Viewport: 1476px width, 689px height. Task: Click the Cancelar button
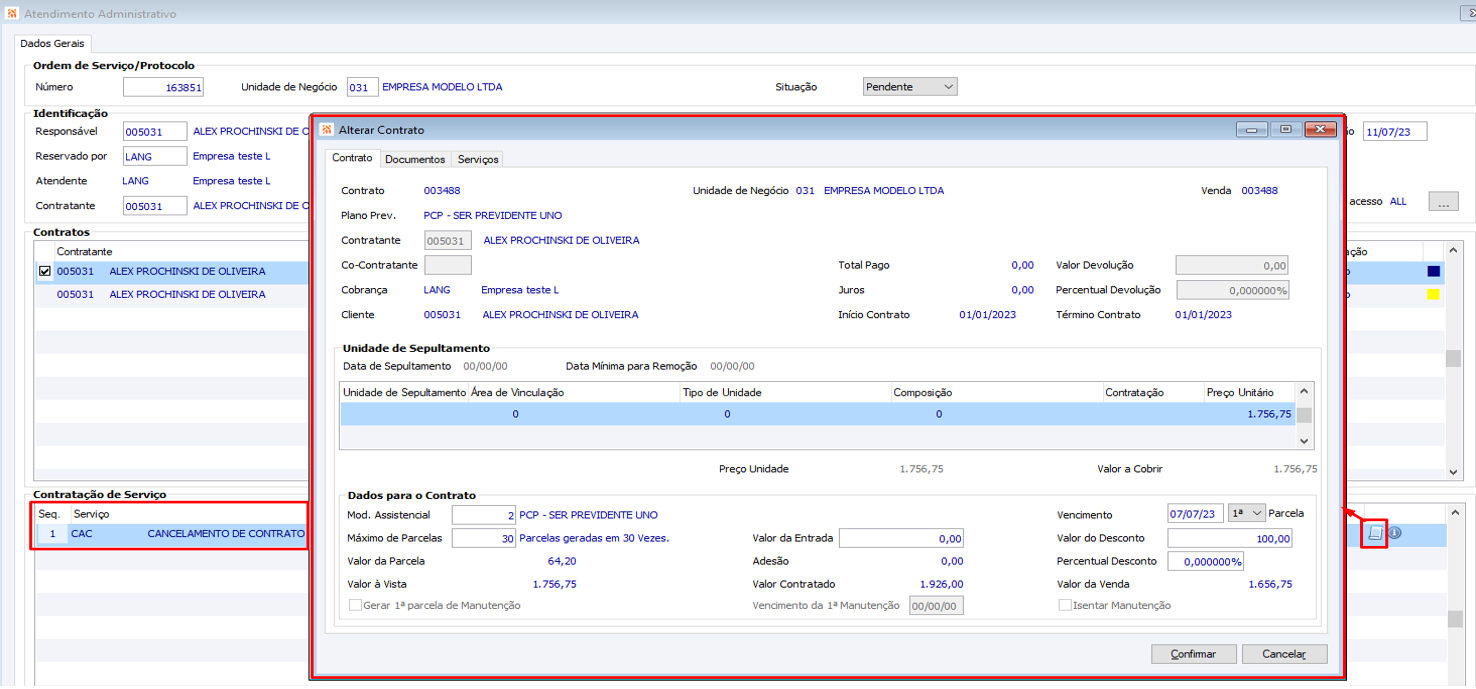(x=1284, y=654)
